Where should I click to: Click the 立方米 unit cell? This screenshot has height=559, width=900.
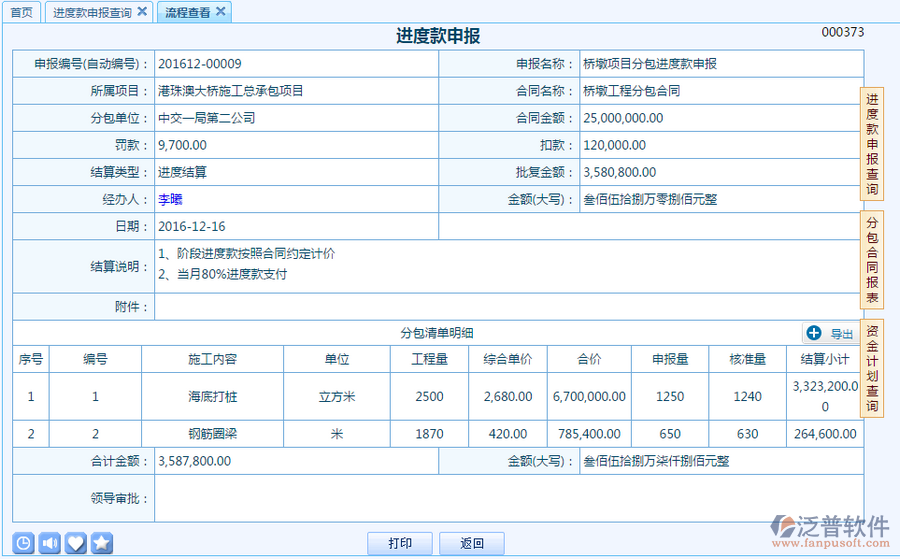tap(337, 397)
